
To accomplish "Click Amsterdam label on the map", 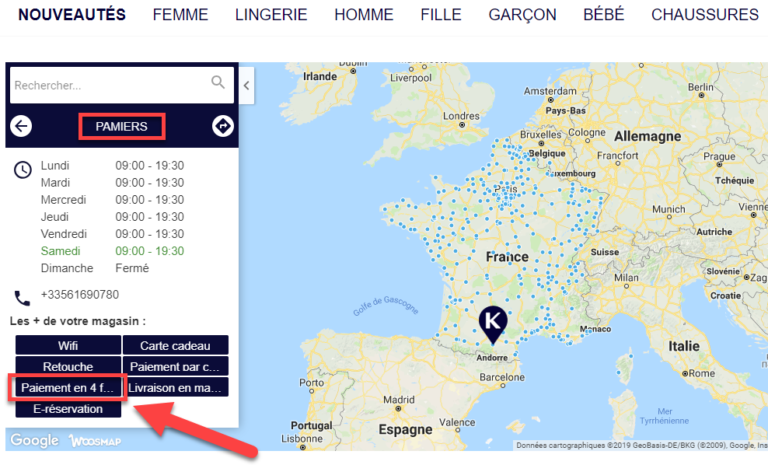I will tap(550, 91).
